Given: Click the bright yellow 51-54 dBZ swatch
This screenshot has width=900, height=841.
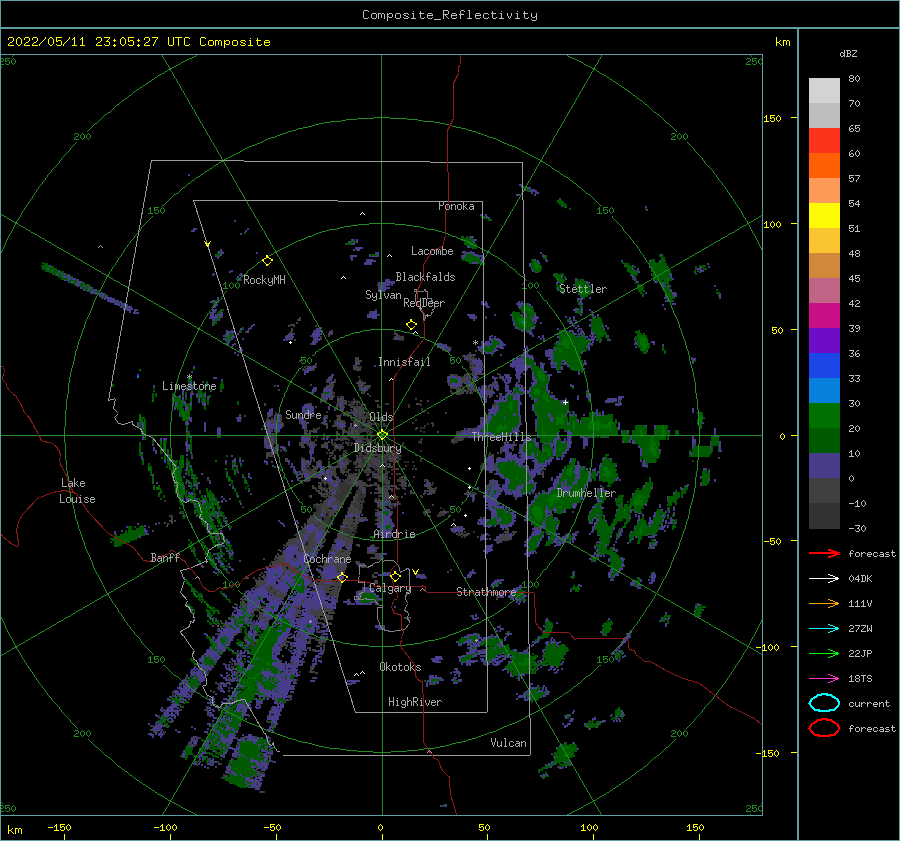Looking at the screenshot, I should [x=824, y=215].
